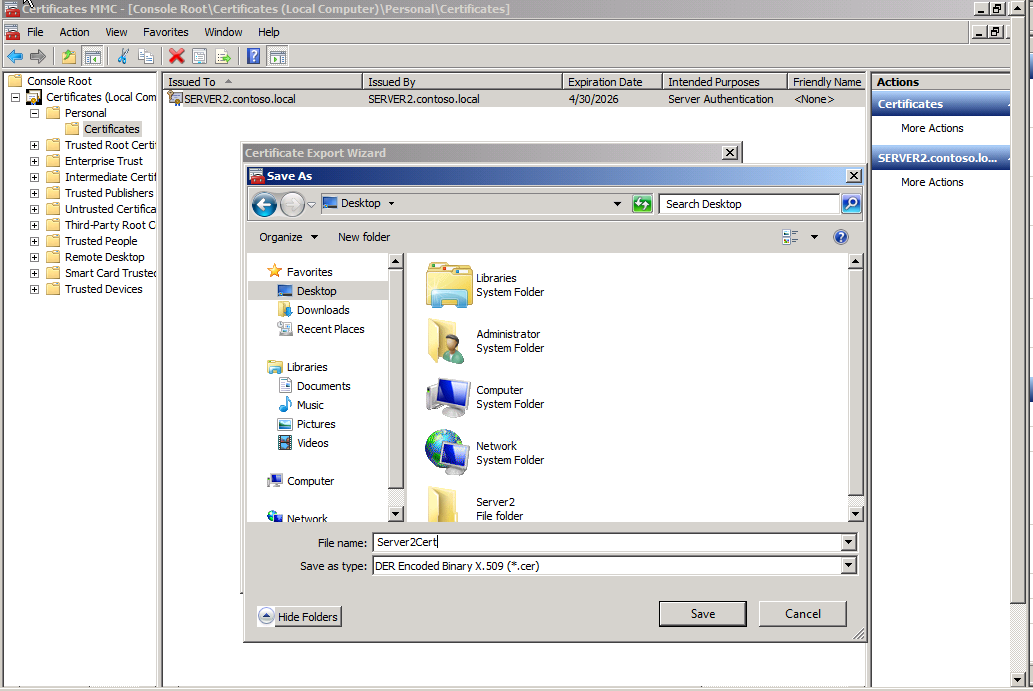Expand the Trusted People node
1033x691 pixels.
[34, 241]
